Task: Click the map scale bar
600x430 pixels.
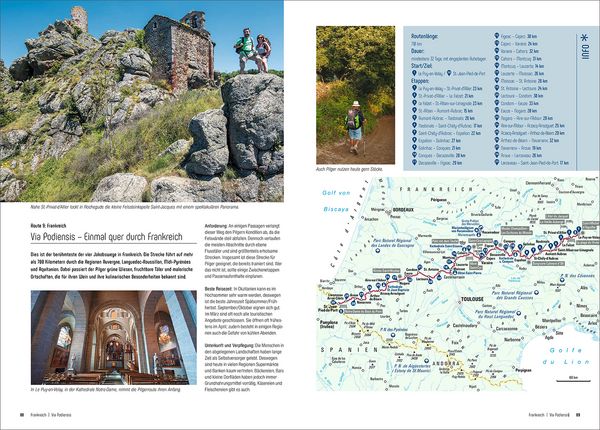Action: (x=574, y=380)
